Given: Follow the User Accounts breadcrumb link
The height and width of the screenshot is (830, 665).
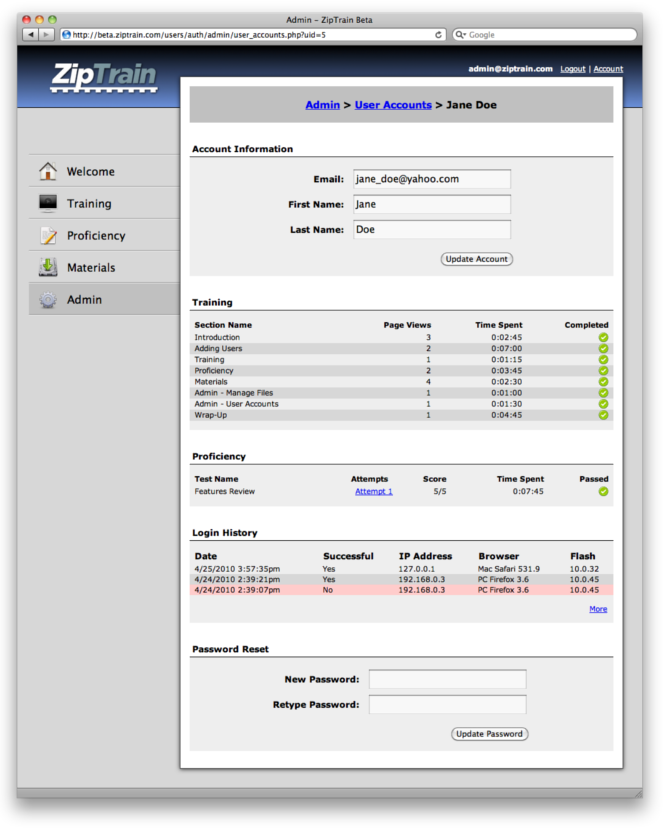Looking at the screenshot, I should 393,105.
